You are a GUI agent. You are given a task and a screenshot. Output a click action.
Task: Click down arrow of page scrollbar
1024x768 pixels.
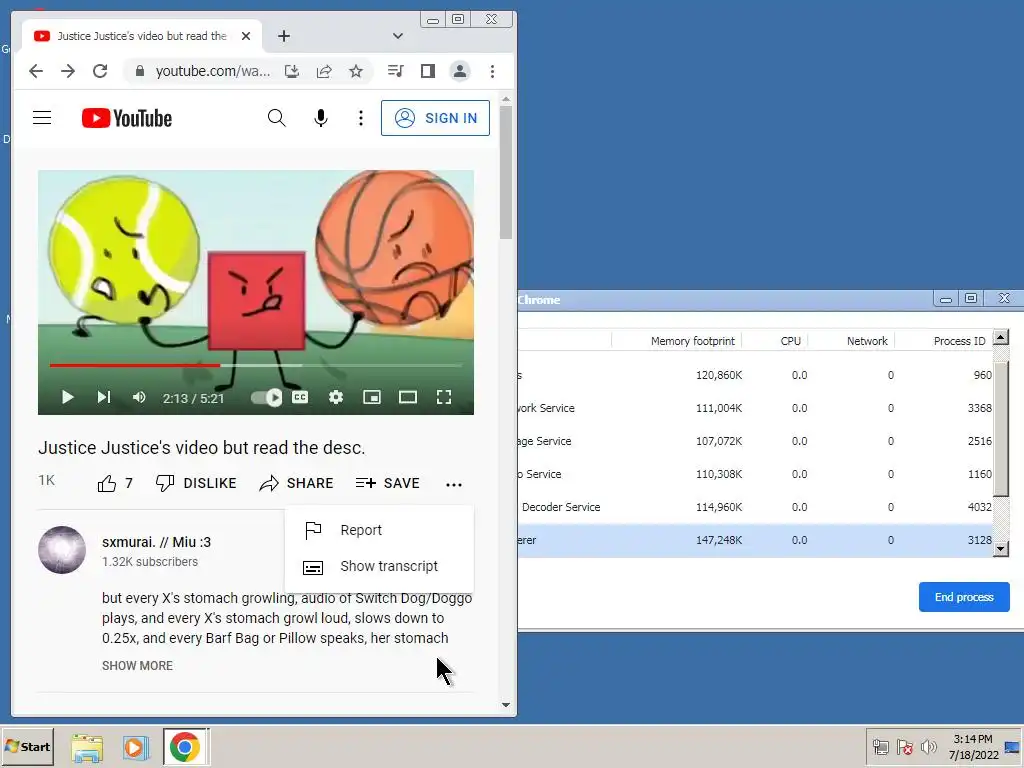click(506, 705)
